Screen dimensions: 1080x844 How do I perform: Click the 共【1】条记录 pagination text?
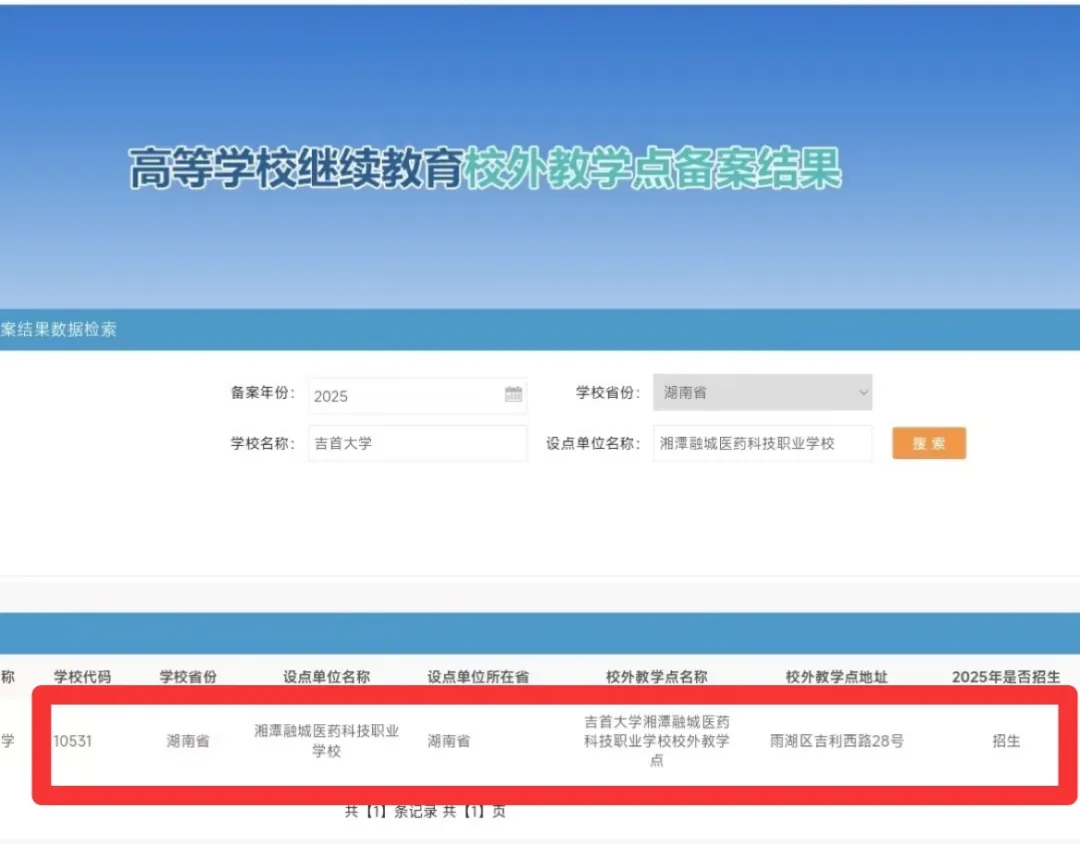pyautogui.click(x=391, y=811)
